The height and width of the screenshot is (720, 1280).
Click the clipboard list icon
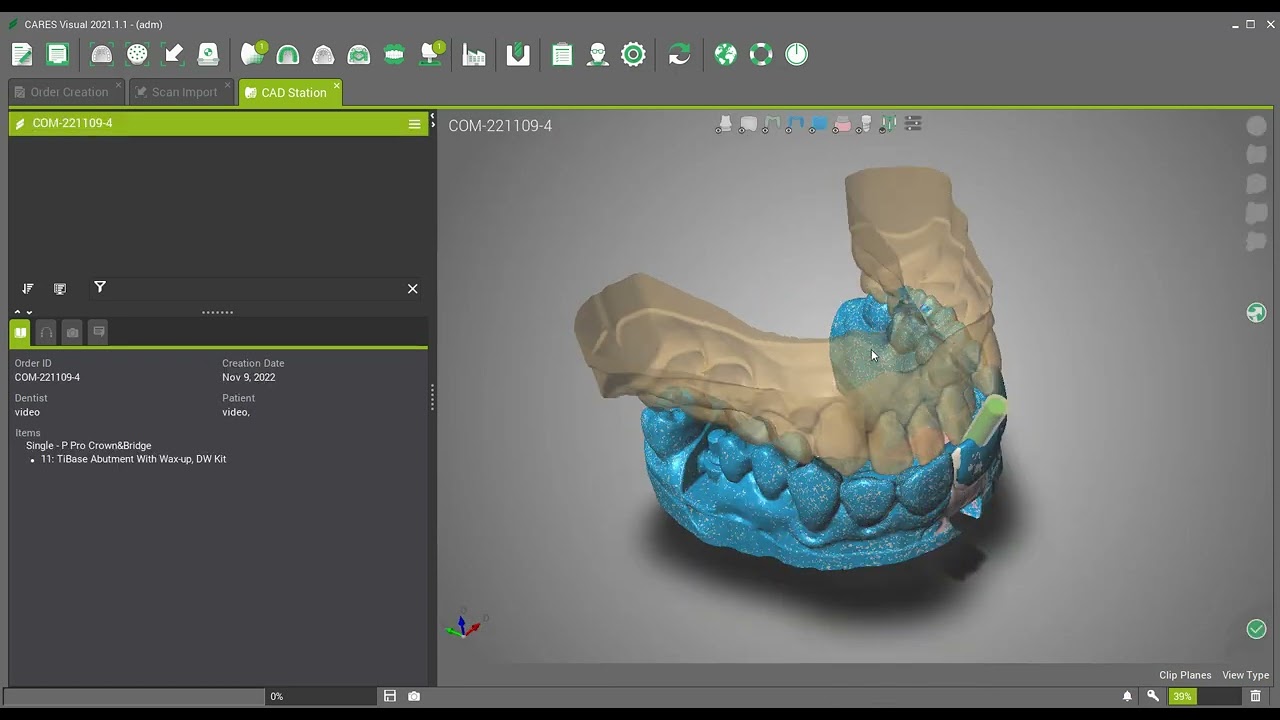(562, 54)
